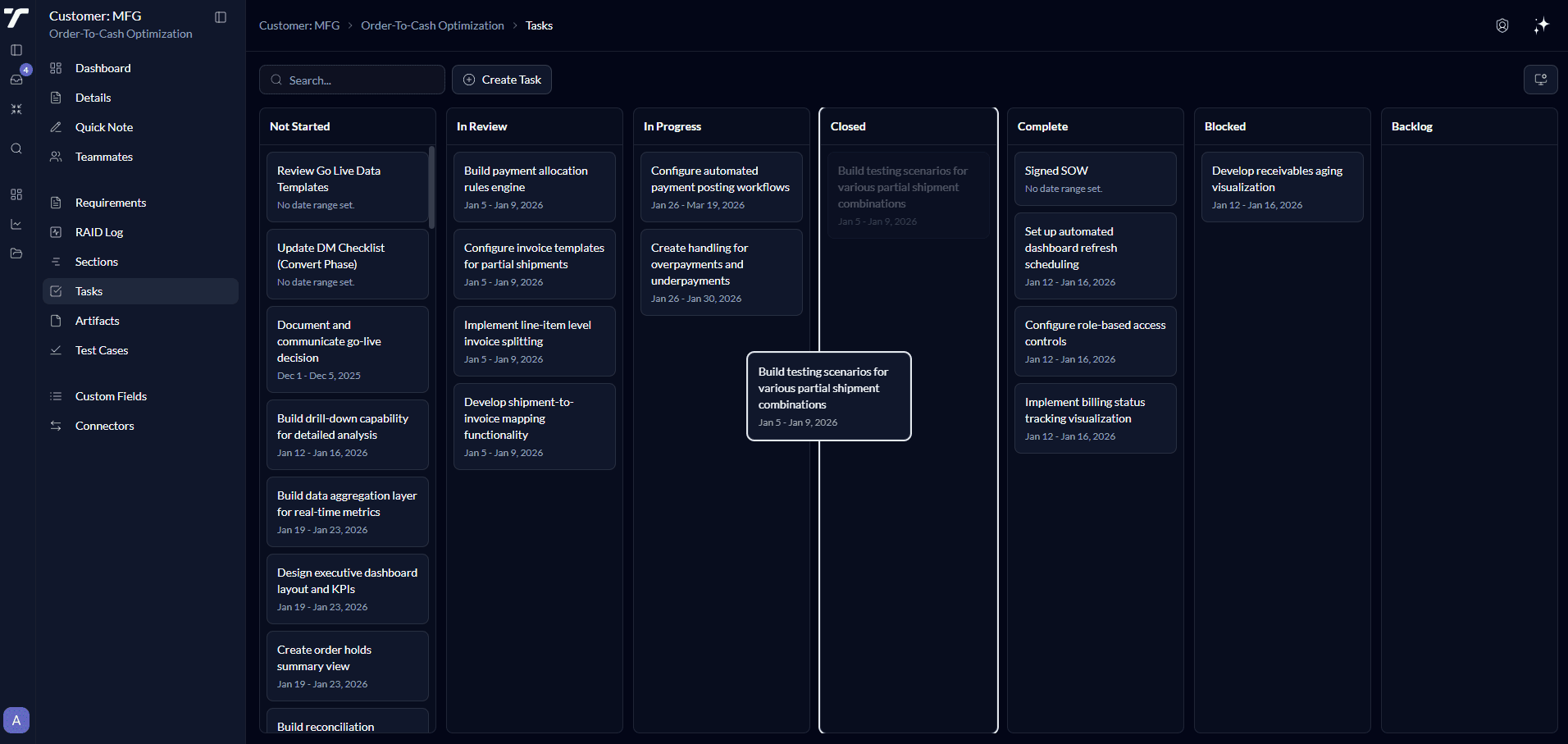1568x744 pixels.
Task: Open RAID Log in the sidebar
Action: [140, 232]
